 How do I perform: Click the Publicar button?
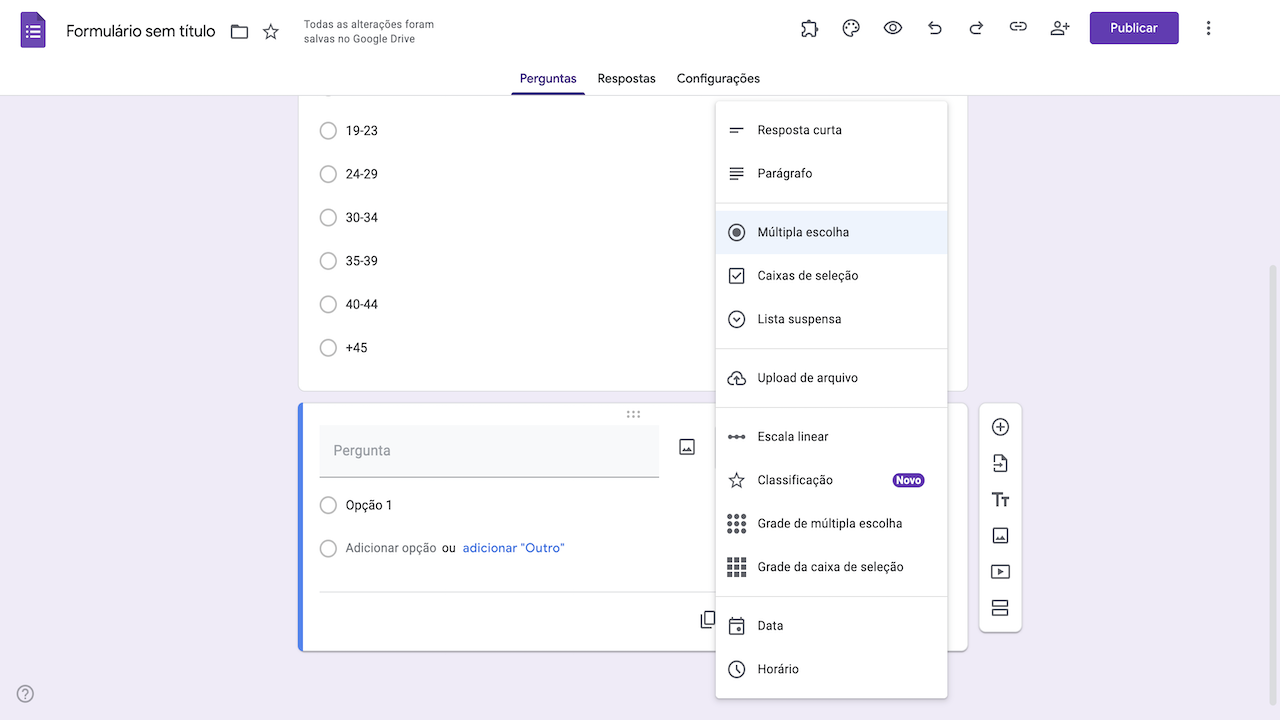point(1133,28)
